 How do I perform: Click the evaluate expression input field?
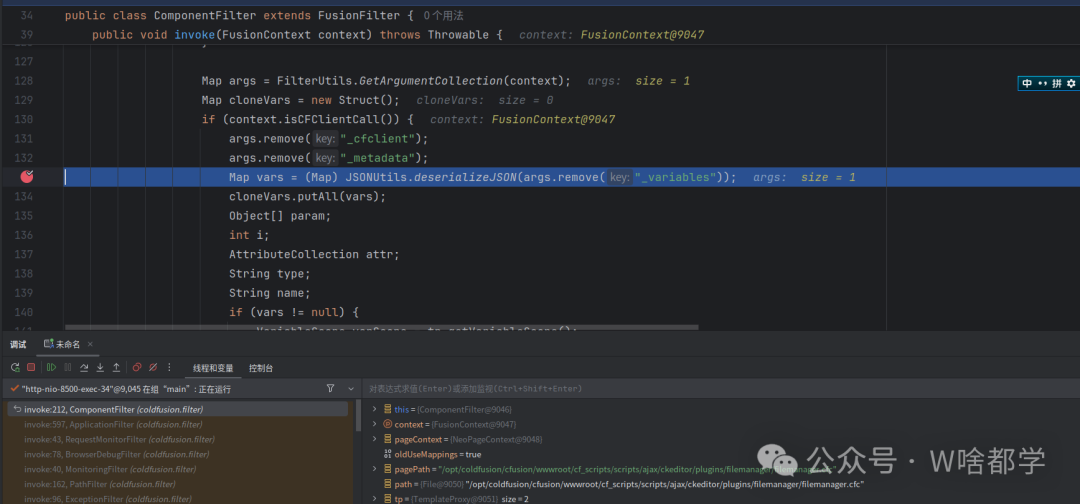721,389
